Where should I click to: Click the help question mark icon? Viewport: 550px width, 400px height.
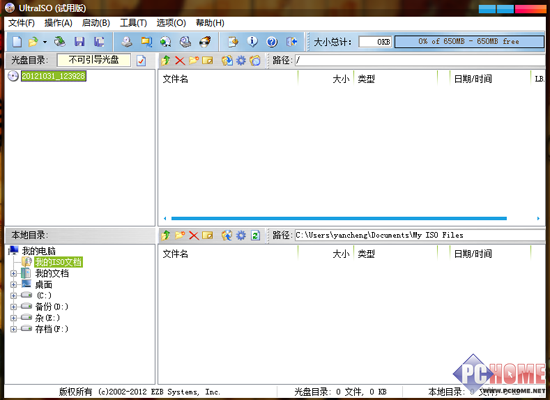click(272, 42)
